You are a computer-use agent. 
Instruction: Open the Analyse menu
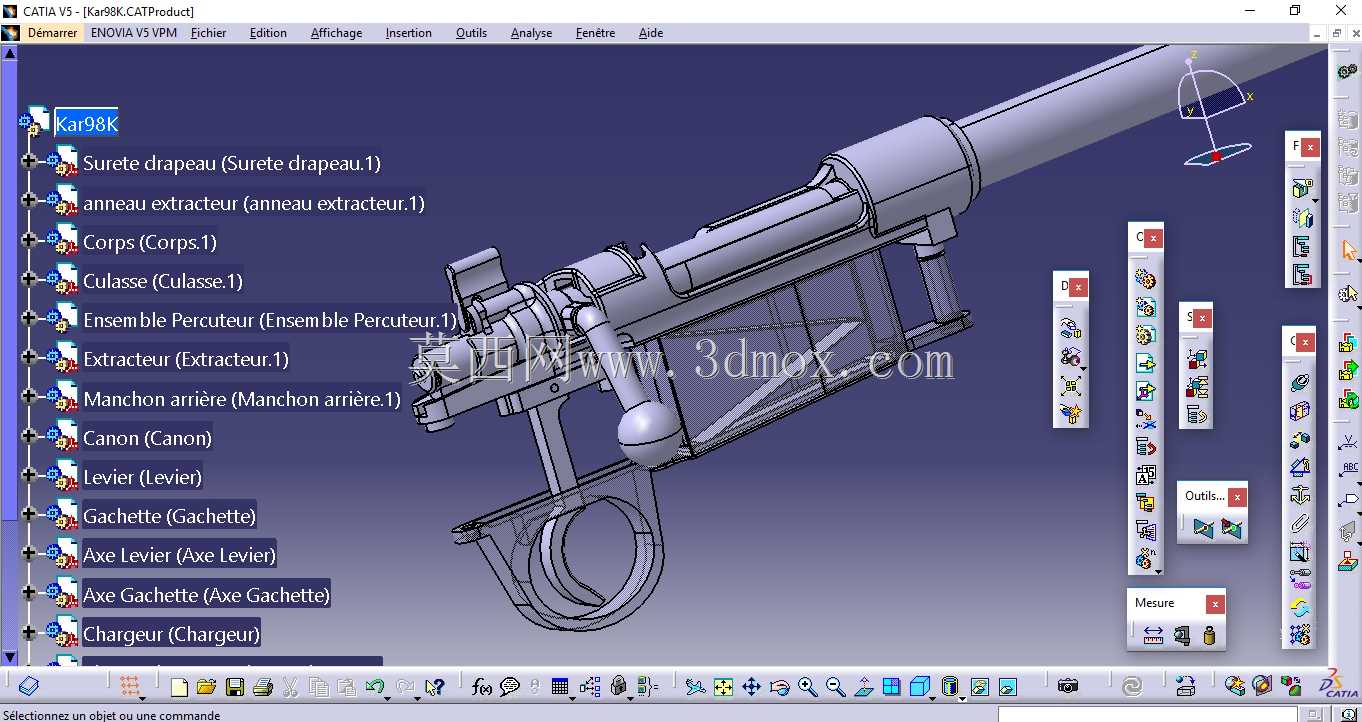[x=531, y=33]
